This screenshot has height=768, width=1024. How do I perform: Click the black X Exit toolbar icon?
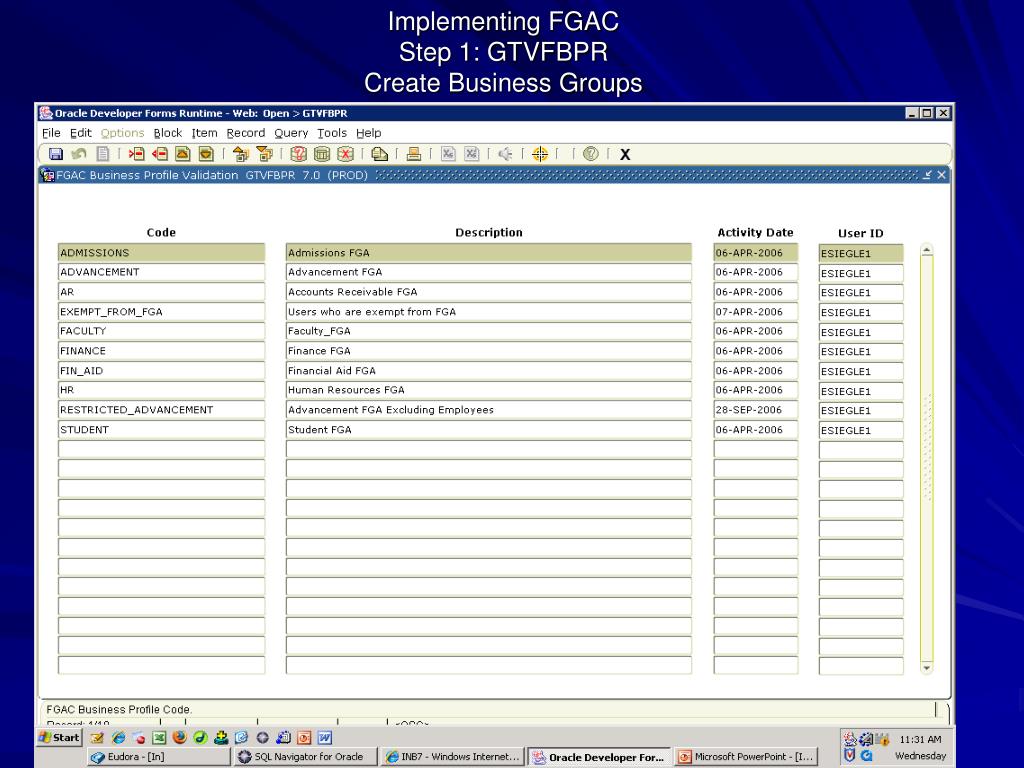(625, 155)
